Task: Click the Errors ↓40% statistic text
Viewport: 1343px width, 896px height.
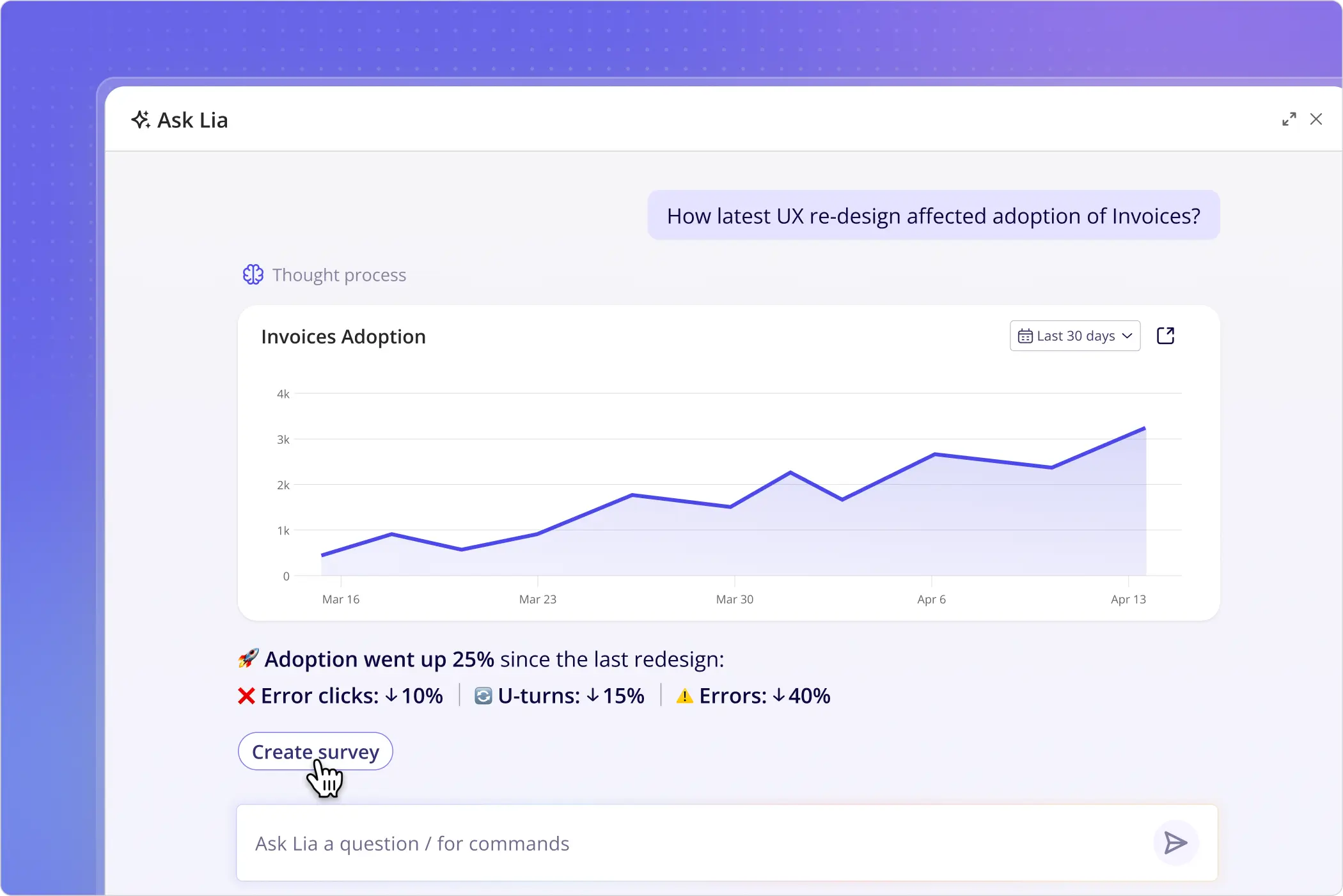Action: pos(765,696)
